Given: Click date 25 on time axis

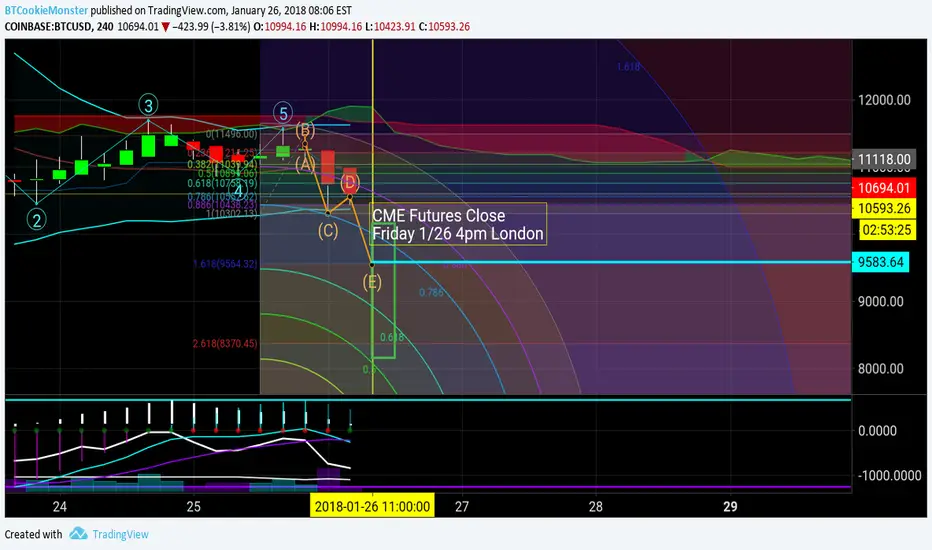Looking at the screenshot, I should 194,507.
